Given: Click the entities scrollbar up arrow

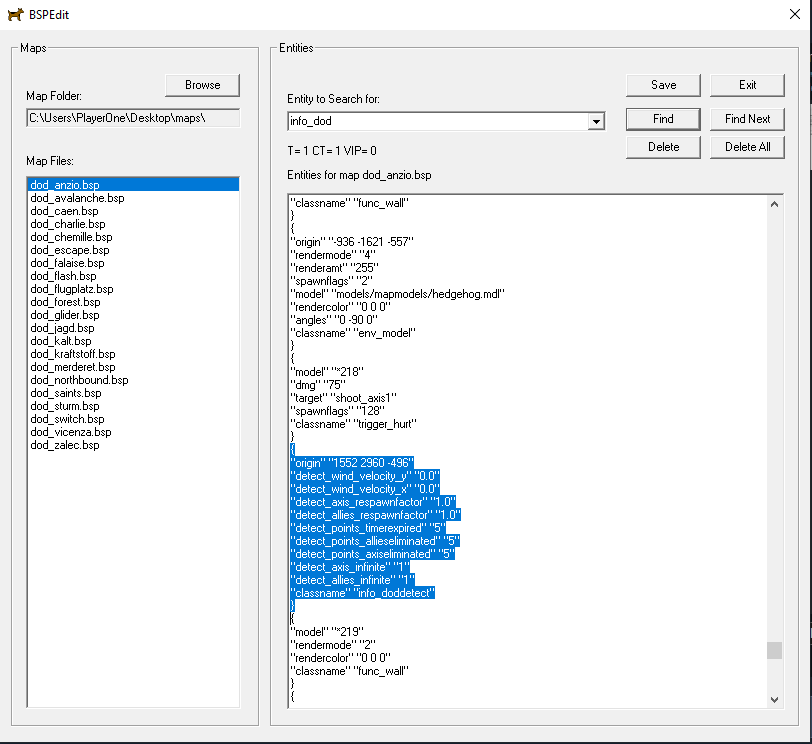Looking at the screenshot, I should tap(774, 204).
